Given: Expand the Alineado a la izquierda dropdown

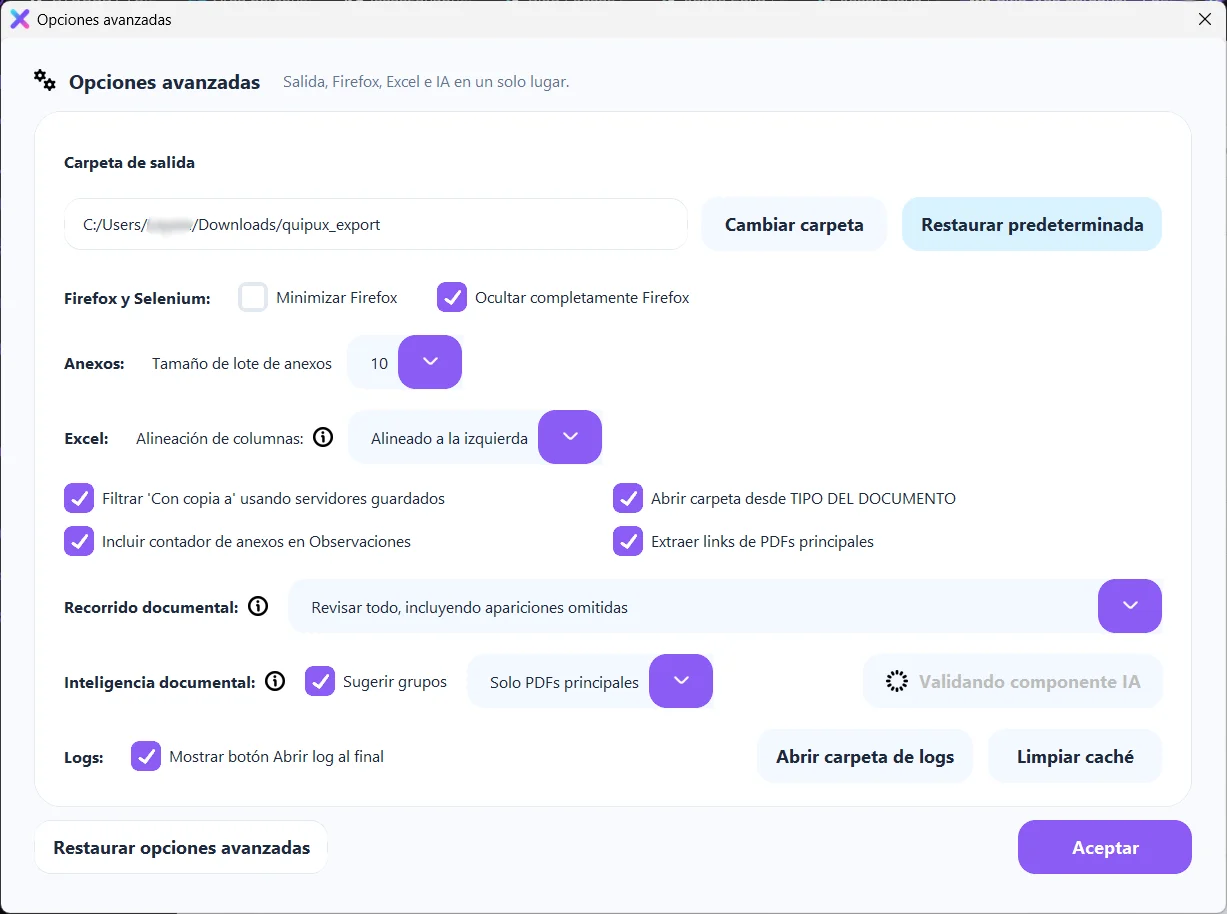Looking at the screenshot, I should [570, 437].
